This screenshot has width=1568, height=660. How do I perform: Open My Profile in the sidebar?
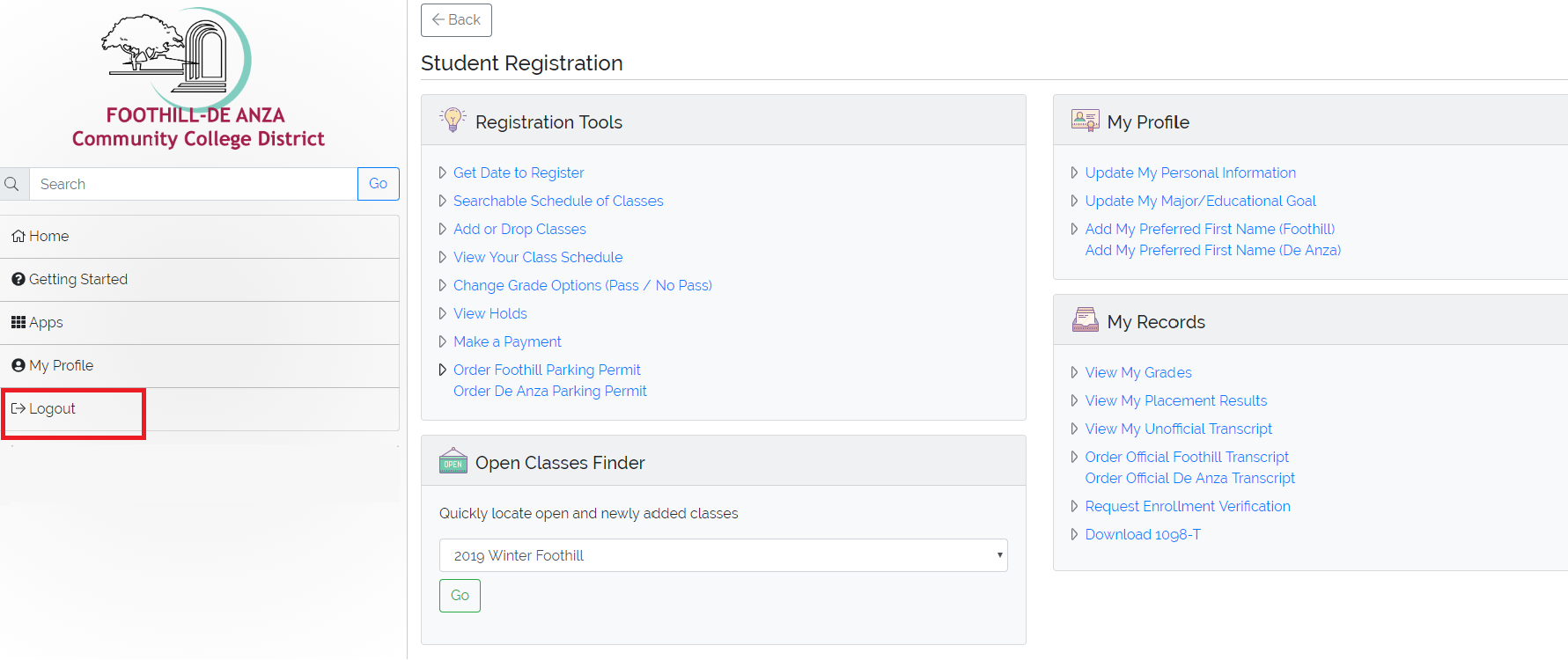point(200,366)
